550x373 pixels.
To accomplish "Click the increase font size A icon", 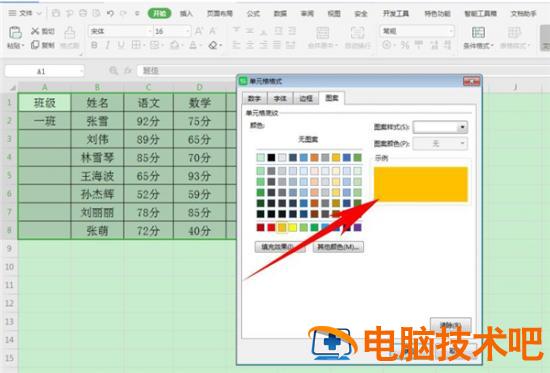I will (x=199, y=31).
